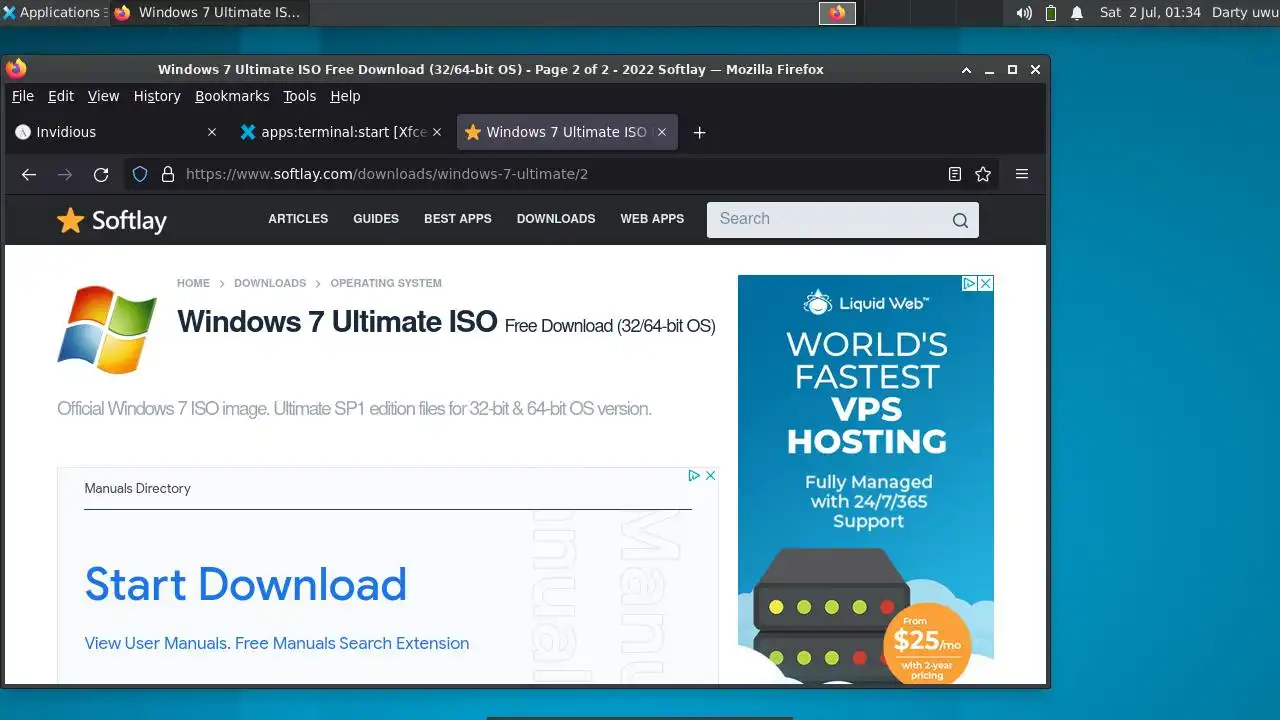
Task: Open GUIDES in Softlay navigation
Action: click(376, 219)
